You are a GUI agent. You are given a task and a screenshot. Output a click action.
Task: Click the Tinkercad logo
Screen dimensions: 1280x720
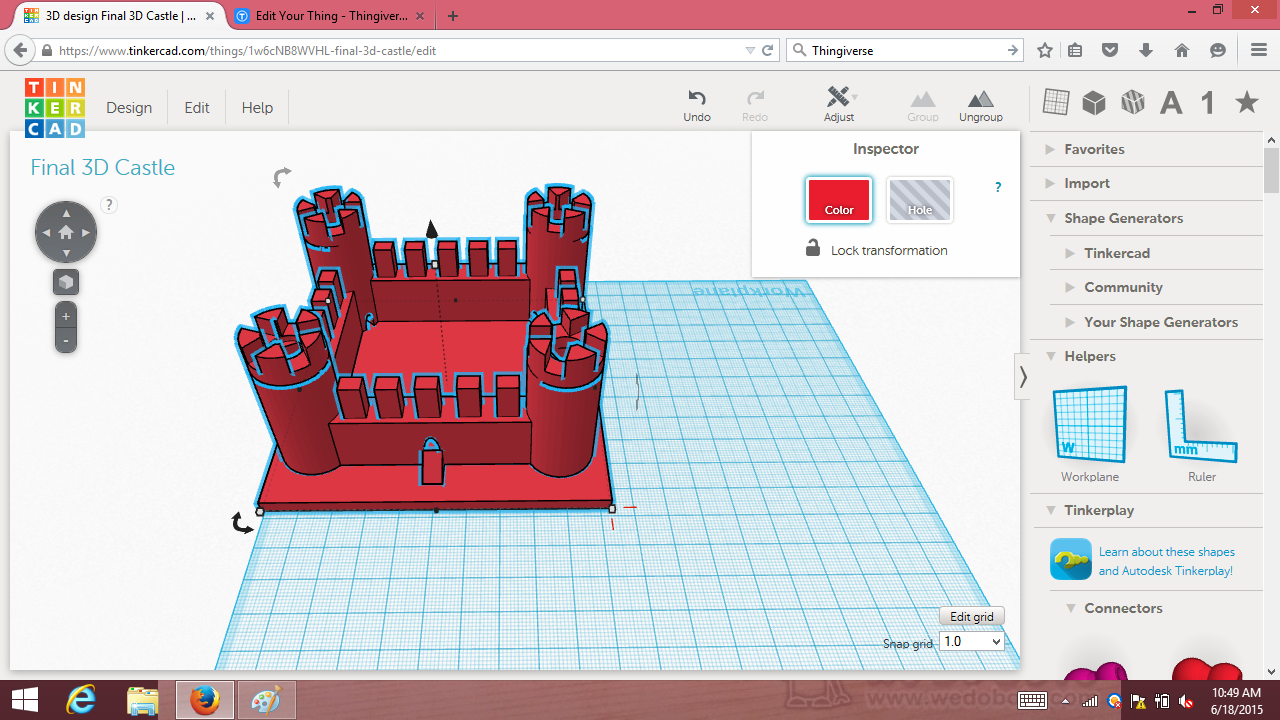pyautogui.click(x=55, y=108)
